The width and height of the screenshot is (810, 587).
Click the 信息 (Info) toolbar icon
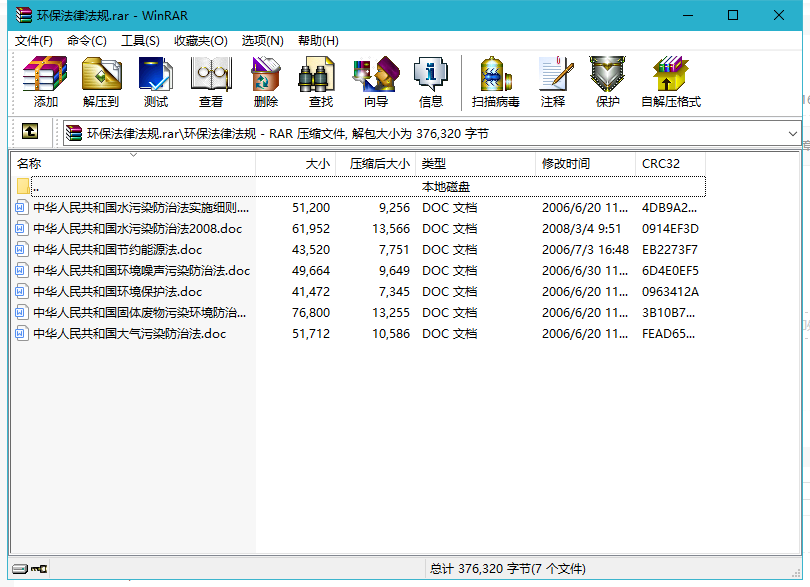click(431, 74)
